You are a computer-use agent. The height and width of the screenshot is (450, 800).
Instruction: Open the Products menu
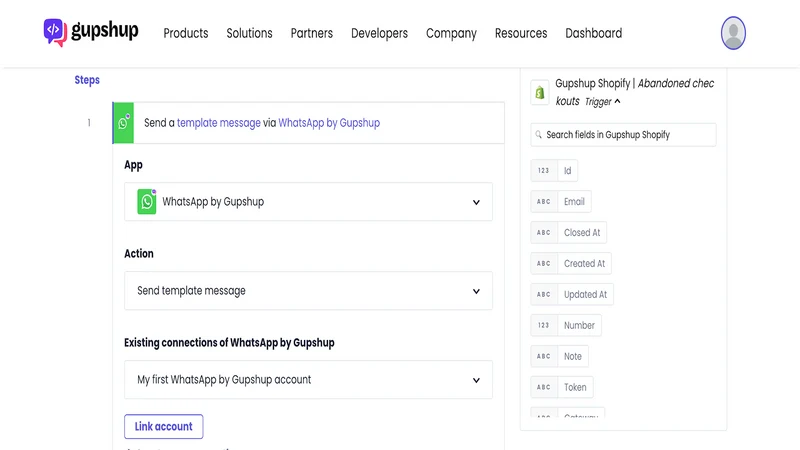(186, 33)
